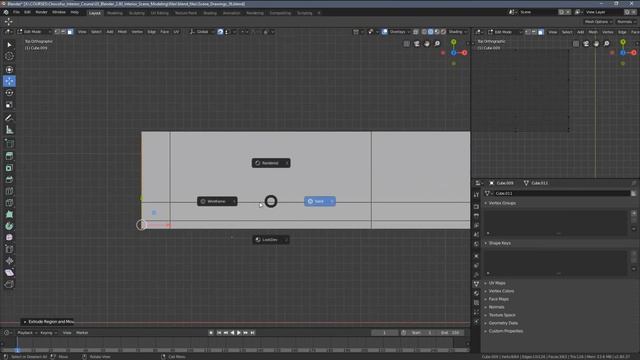The height and width of the screenshot is (360, 640).
Task: Switch to the Modeling workspace tab
Action: click(115, 13)
